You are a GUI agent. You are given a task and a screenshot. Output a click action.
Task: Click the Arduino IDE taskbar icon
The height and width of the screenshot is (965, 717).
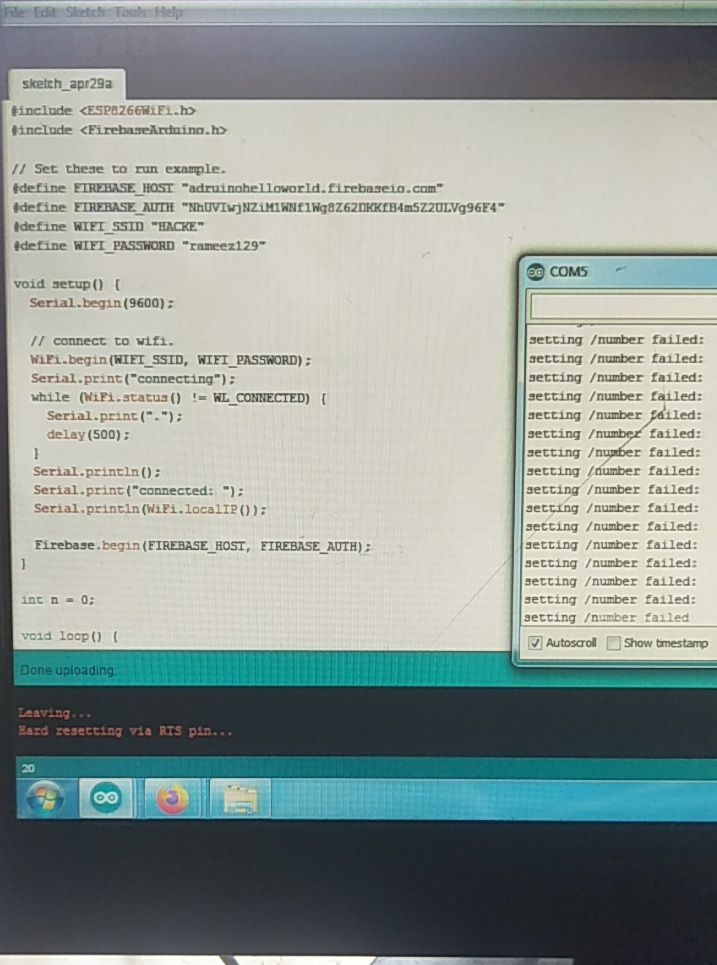click(x=105, y=798)
